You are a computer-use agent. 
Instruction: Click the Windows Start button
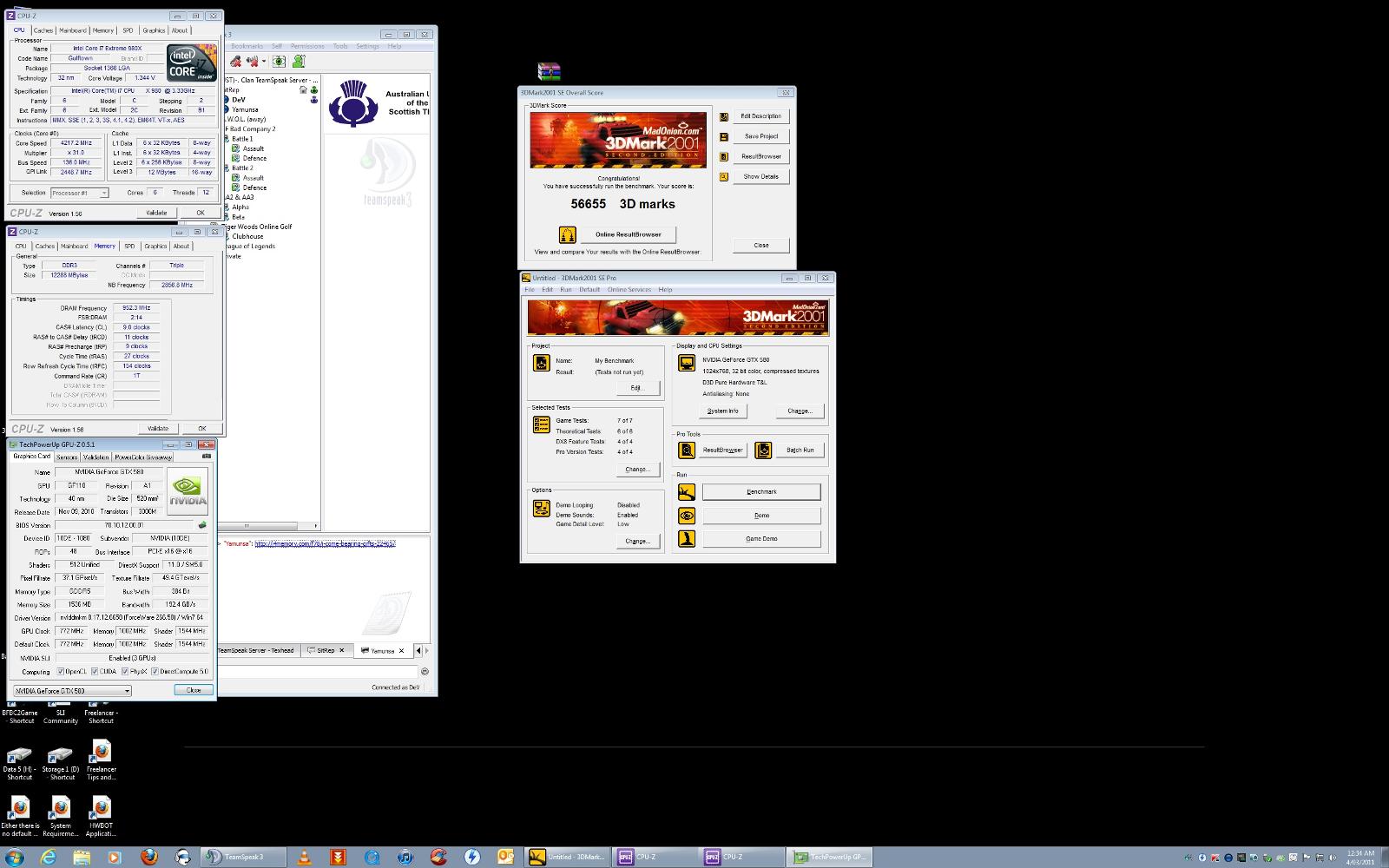tap(14, 857)
